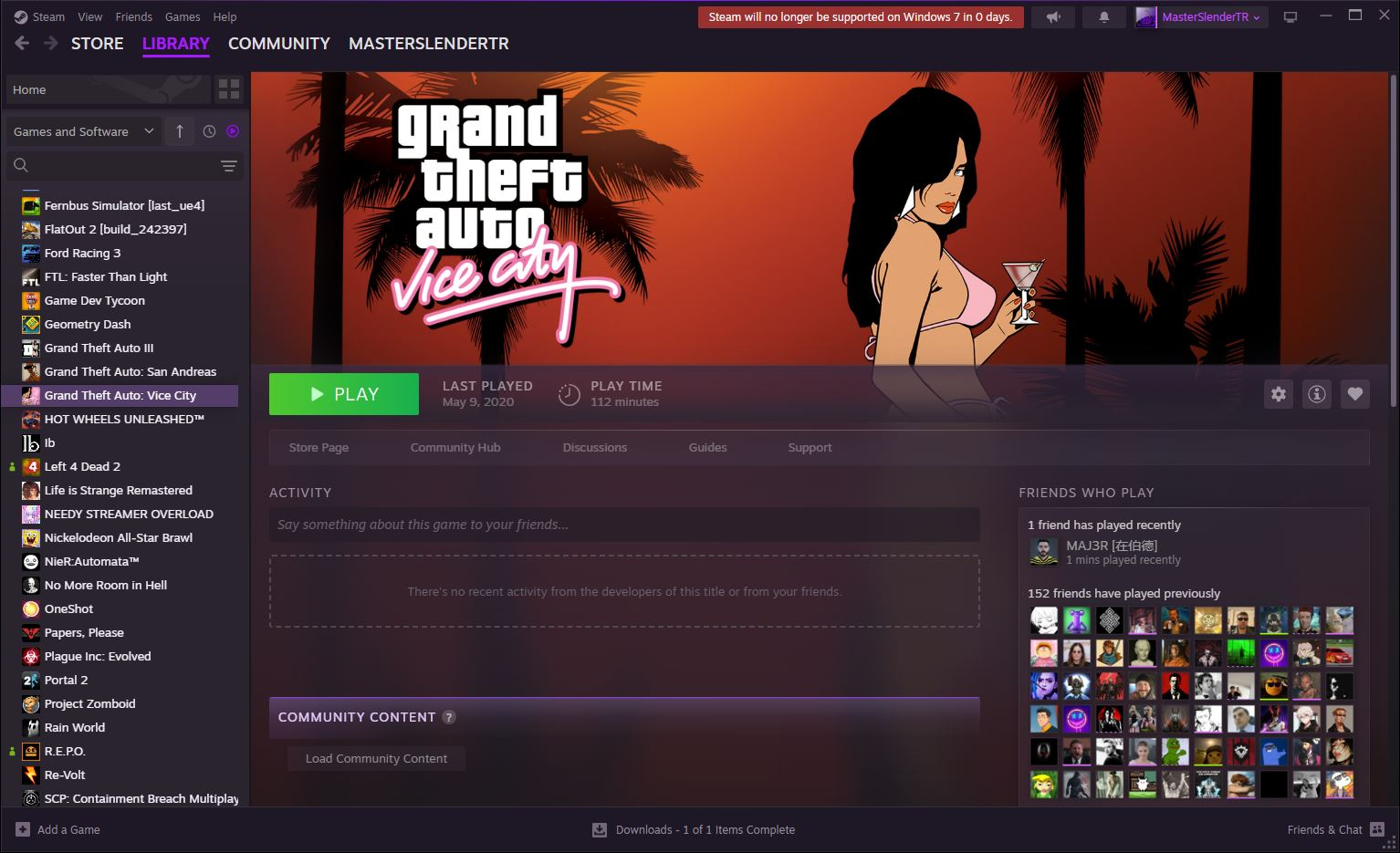Click the main page vertical scrollbar

coord(1394,239)
